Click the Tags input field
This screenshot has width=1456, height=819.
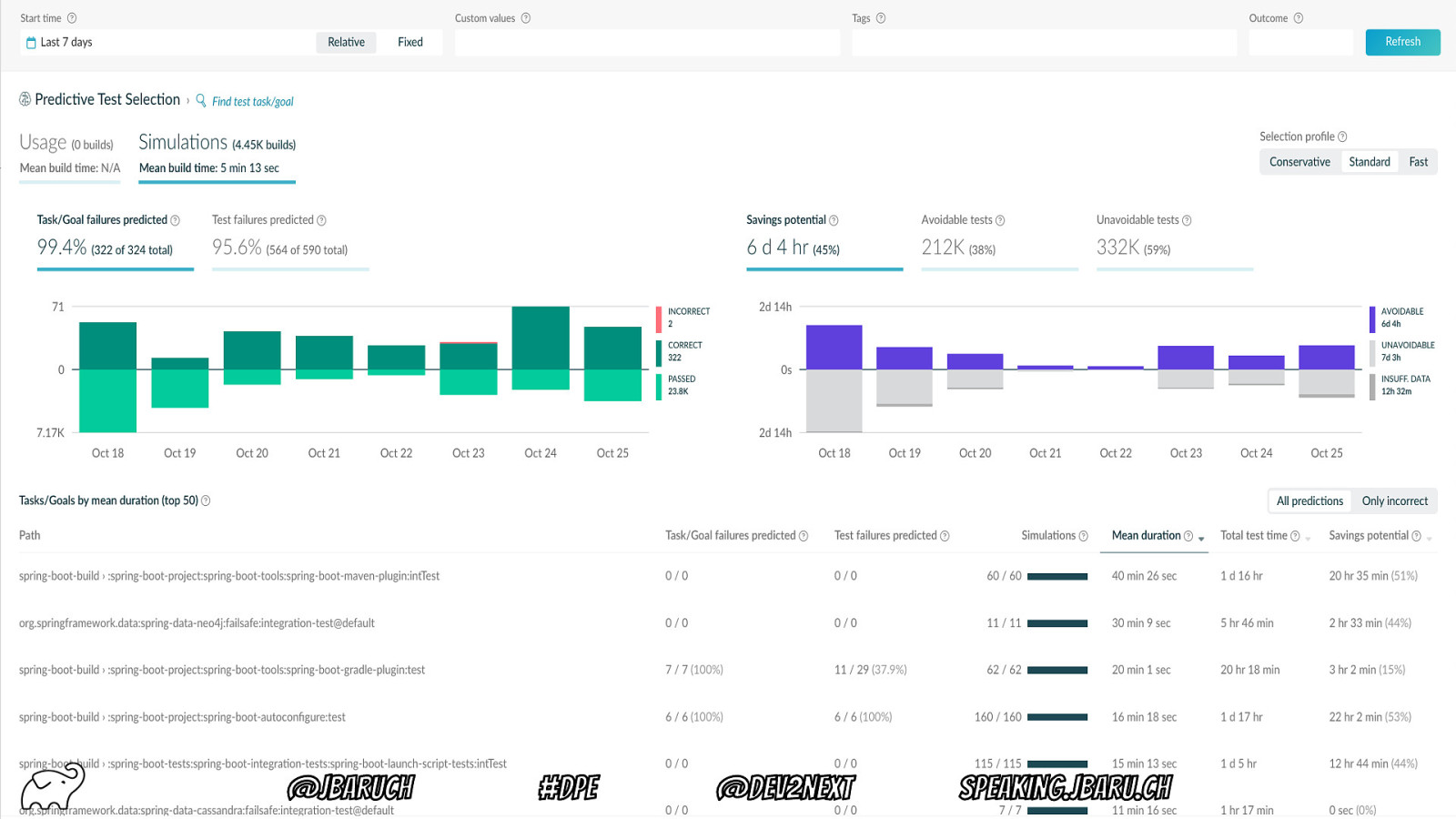[1044, 42]
